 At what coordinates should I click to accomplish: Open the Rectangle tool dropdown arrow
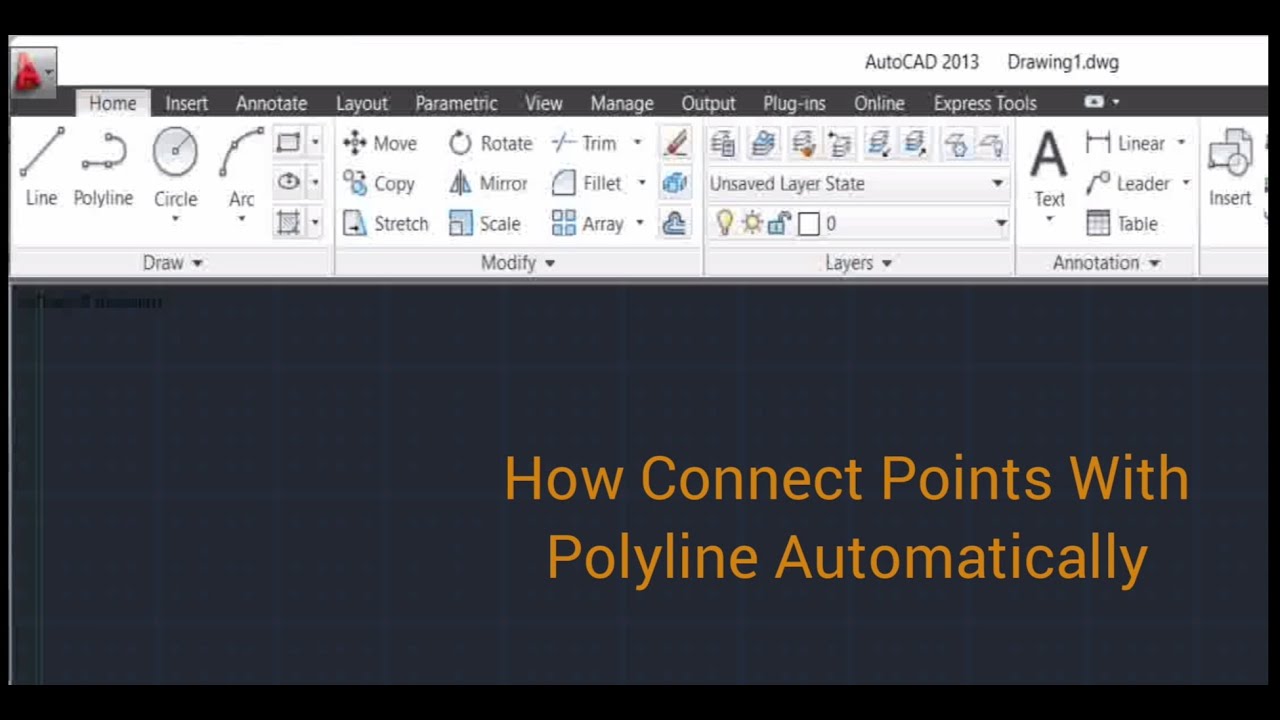click(x=315, y=143)
